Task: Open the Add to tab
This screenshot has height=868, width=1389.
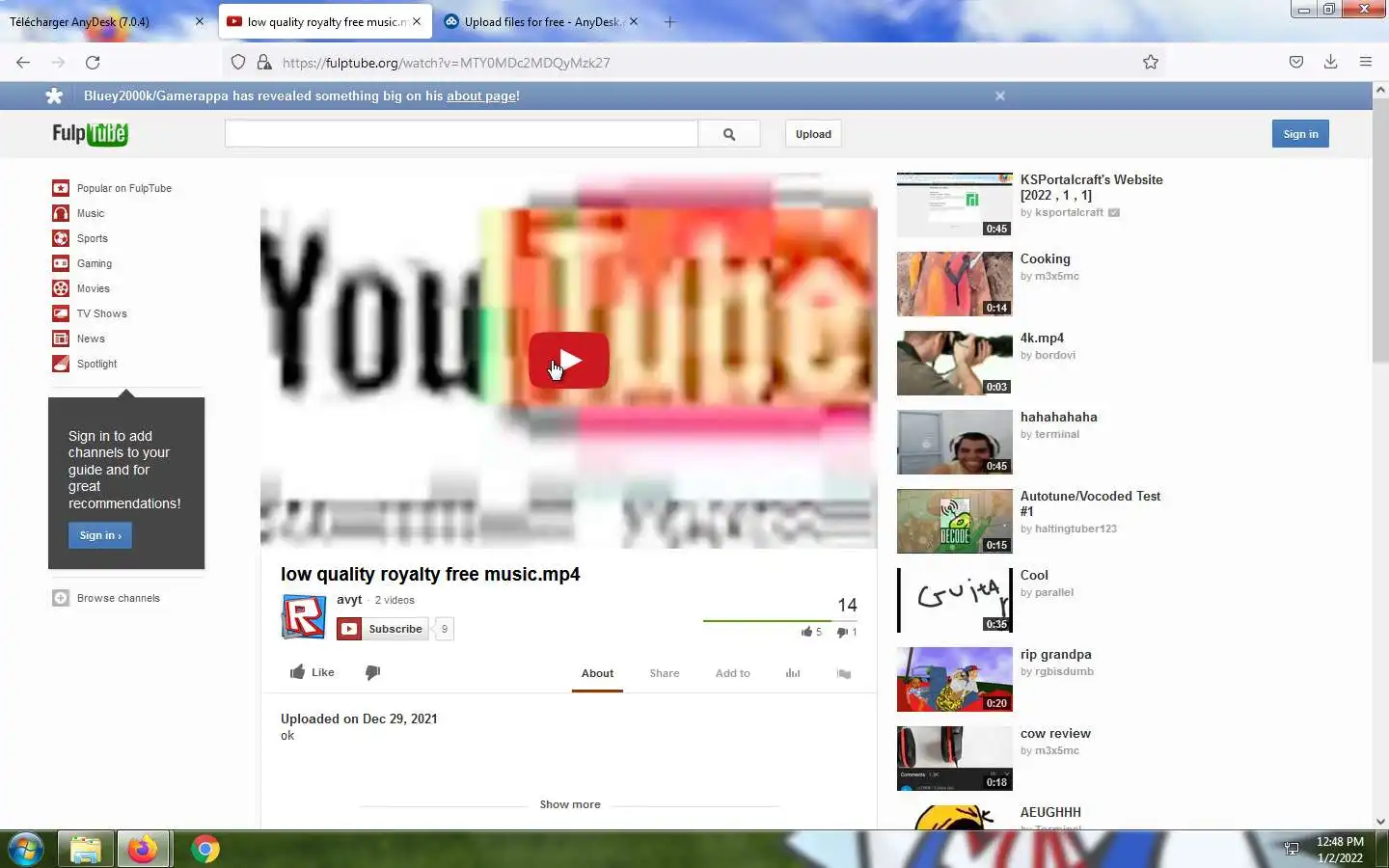Action: (x=733, y=673)
